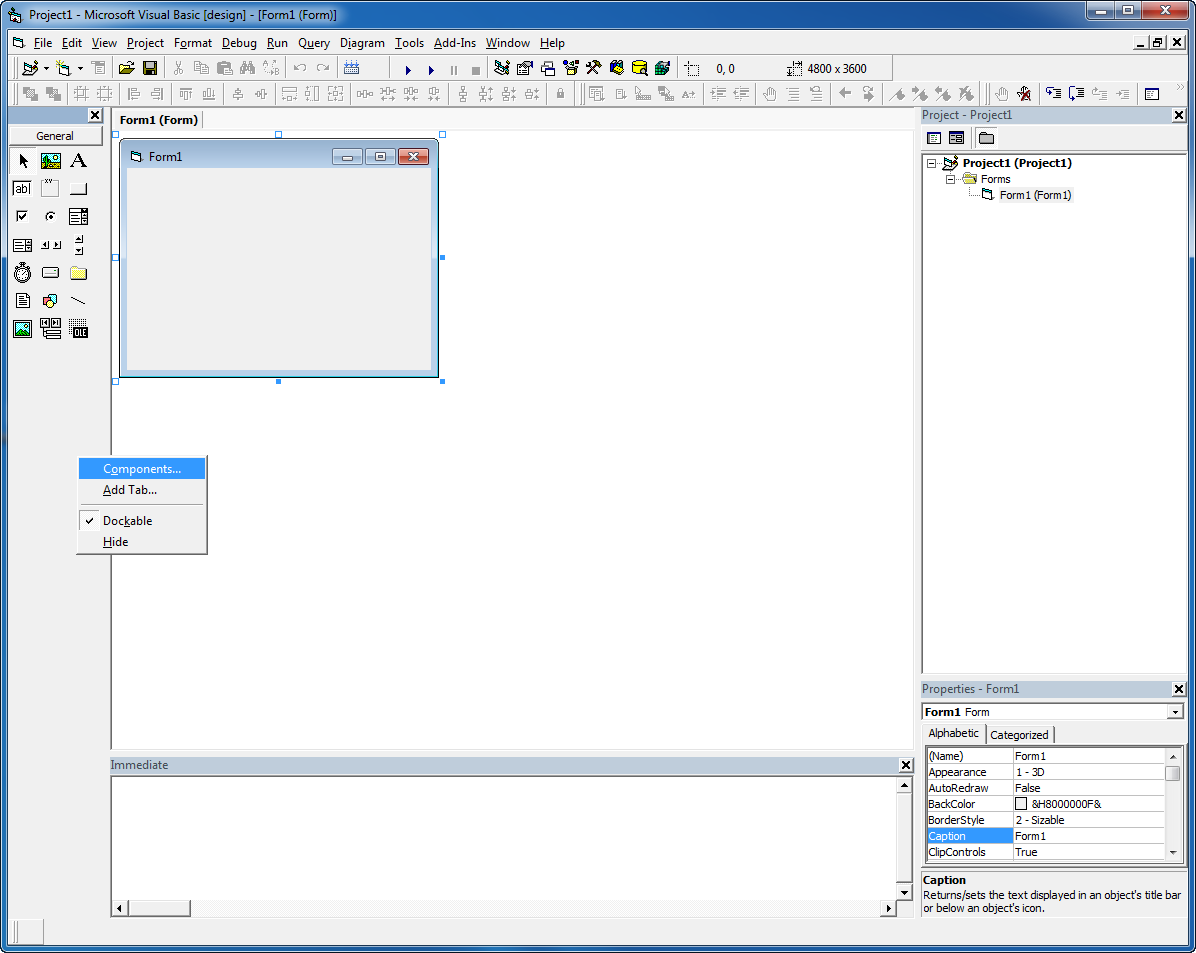Image resolution: width=1196 pixels, height=953 pixels.
Task: Click the View Code icon in Project Explorer
Action: (933, 137)
